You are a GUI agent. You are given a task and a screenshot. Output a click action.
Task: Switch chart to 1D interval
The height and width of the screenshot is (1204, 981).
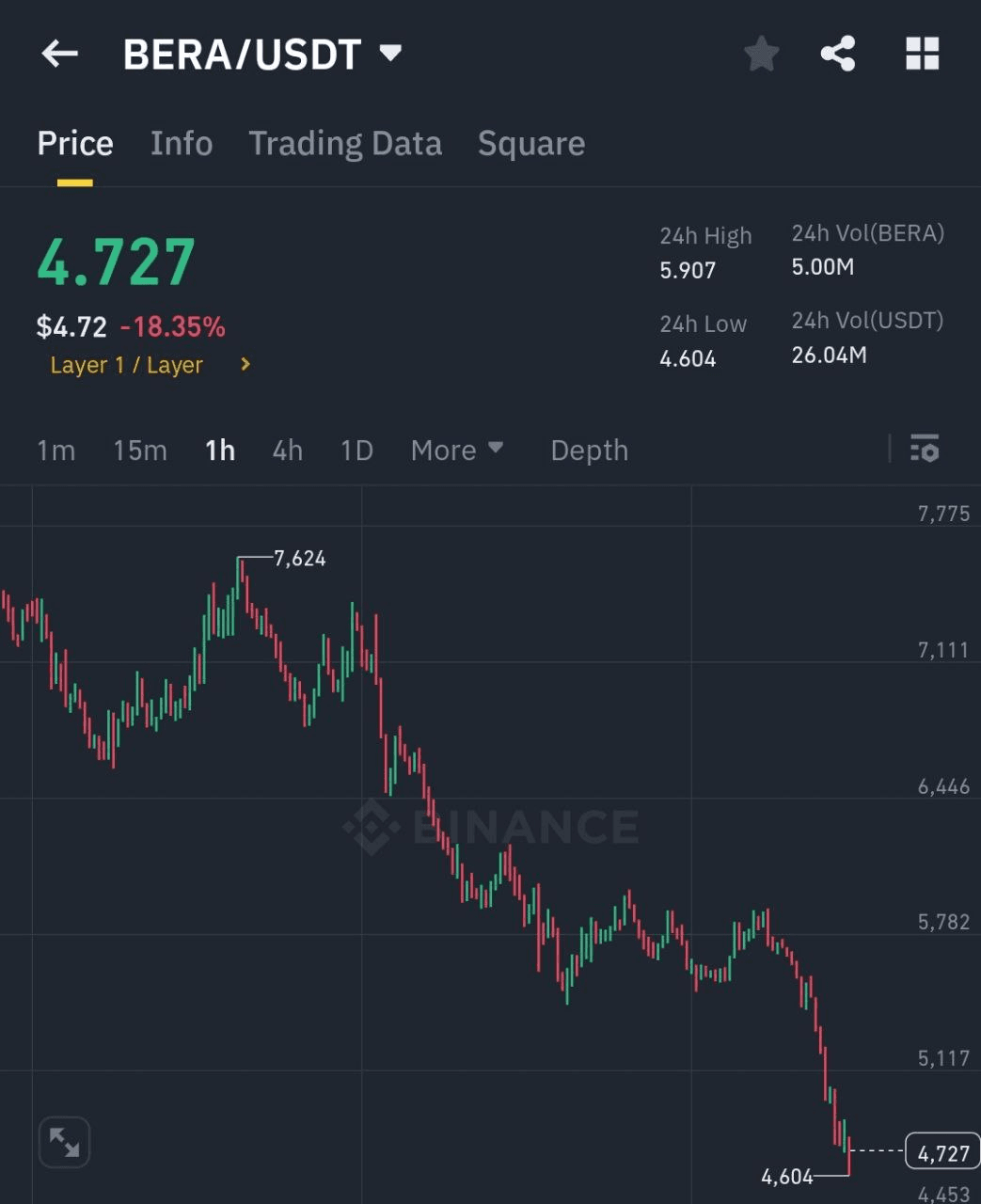pos(356,451)
